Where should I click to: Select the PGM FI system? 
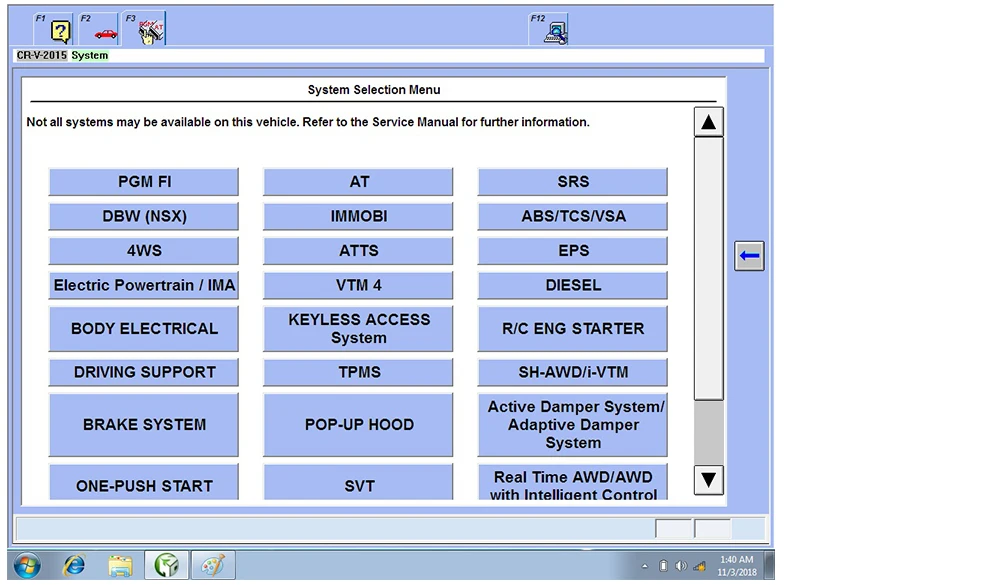[144, 182]
